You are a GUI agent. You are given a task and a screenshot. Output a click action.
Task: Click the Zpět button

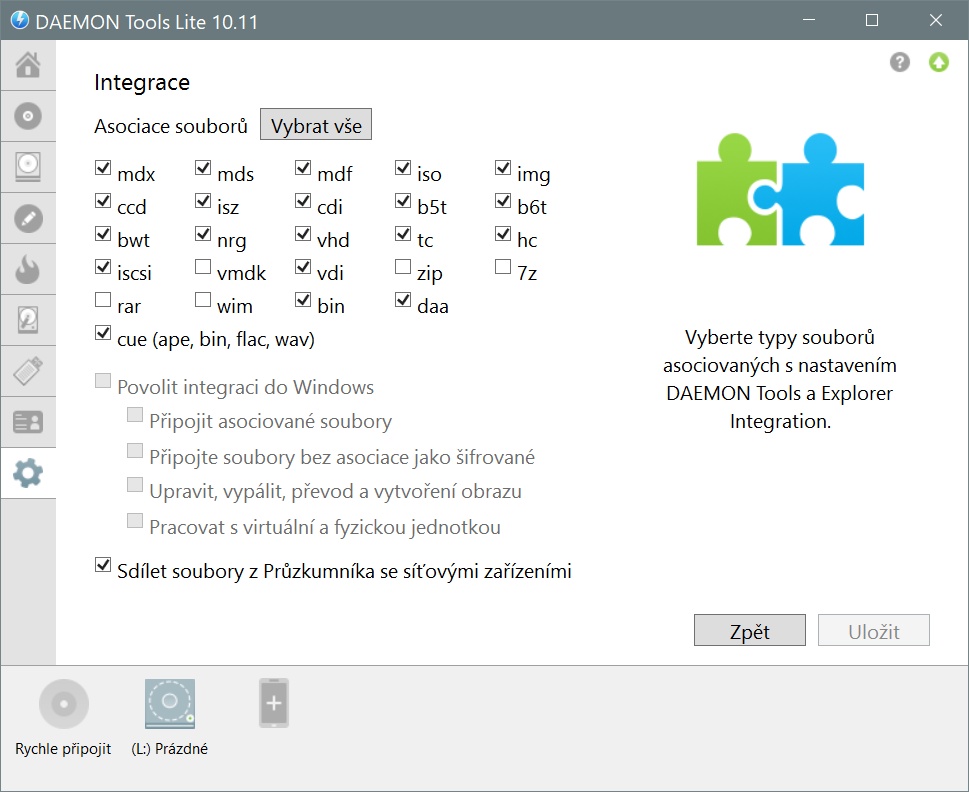pos(750,630)
